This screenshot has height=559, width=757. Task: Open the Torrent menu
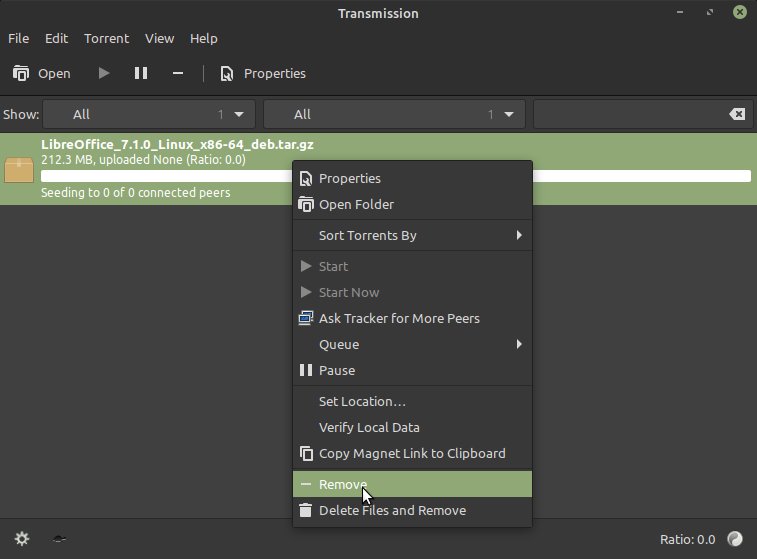[x=107, y=39]
